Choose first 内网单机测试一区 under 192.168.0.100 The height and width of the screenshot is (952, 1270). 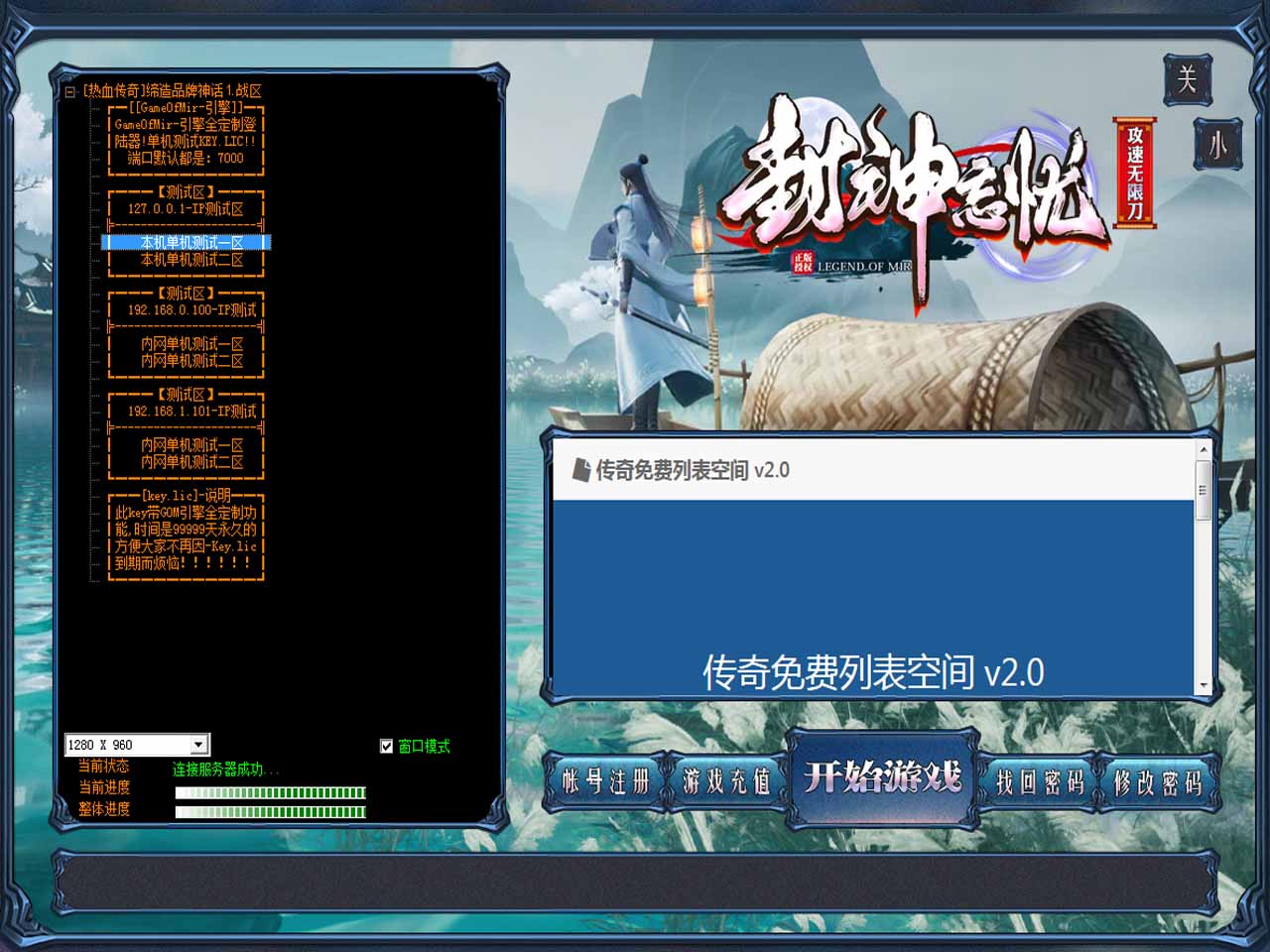(x=190, y=344)
